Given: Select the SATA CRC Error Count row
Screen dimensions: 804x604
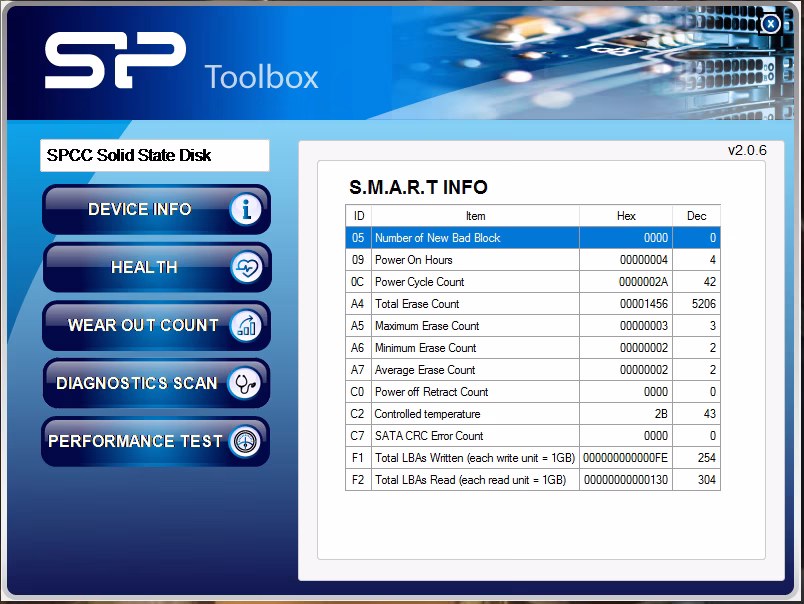Looking at the screenshot, I should pos(533,436).
